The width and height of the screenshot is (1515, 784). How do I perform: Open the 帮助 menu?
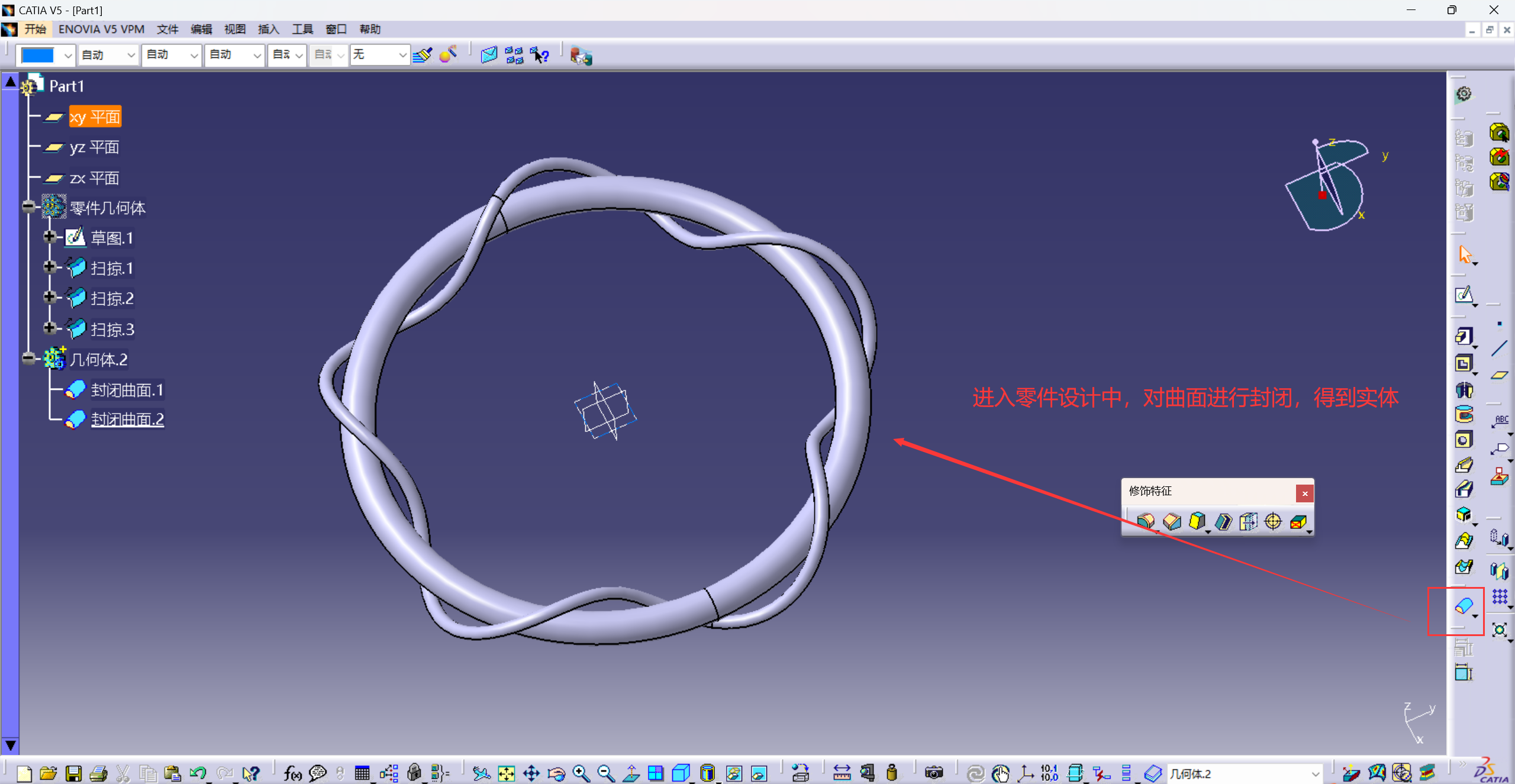coord(370,29)
